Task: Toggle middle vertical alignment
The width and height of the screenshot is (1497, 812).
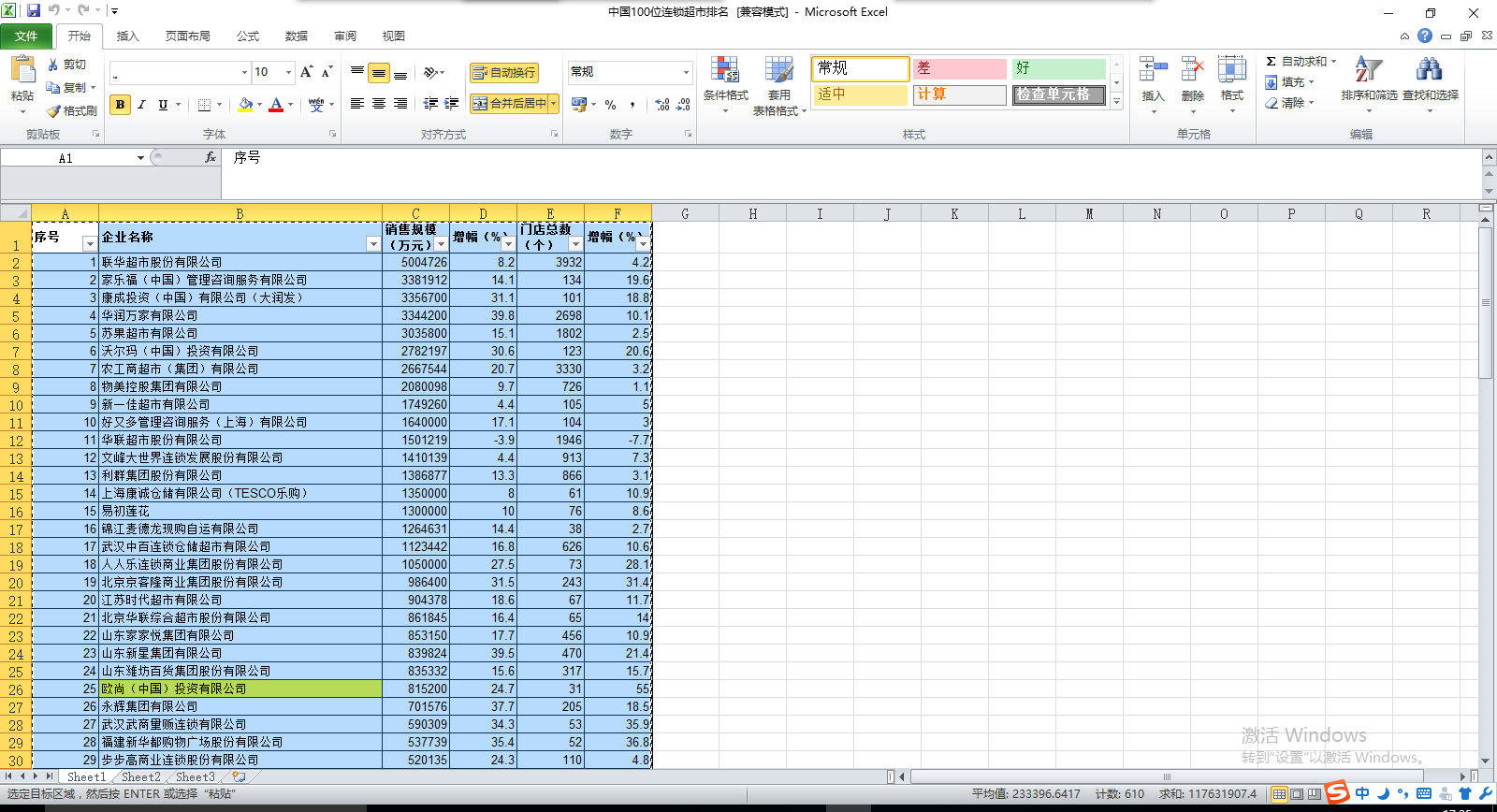Action: point(379,72)
